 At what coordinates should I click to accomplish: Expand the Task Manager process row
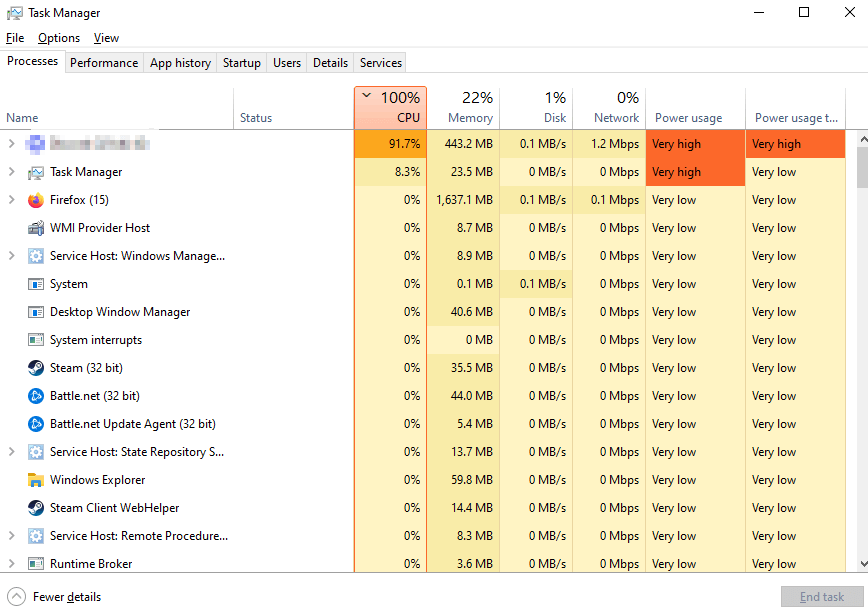coord(12,172)
